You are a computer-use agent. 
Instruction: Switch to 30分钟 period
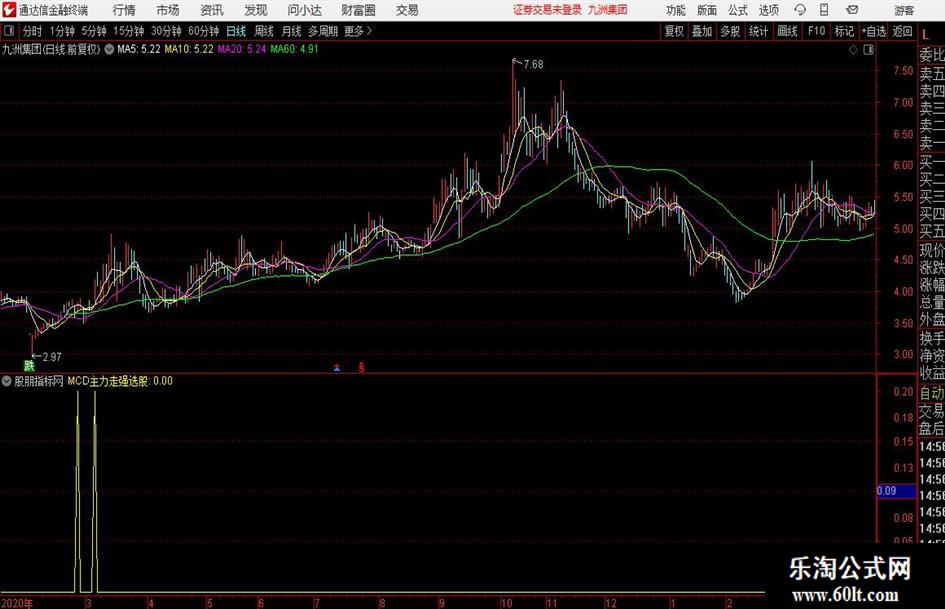point(166,31)
